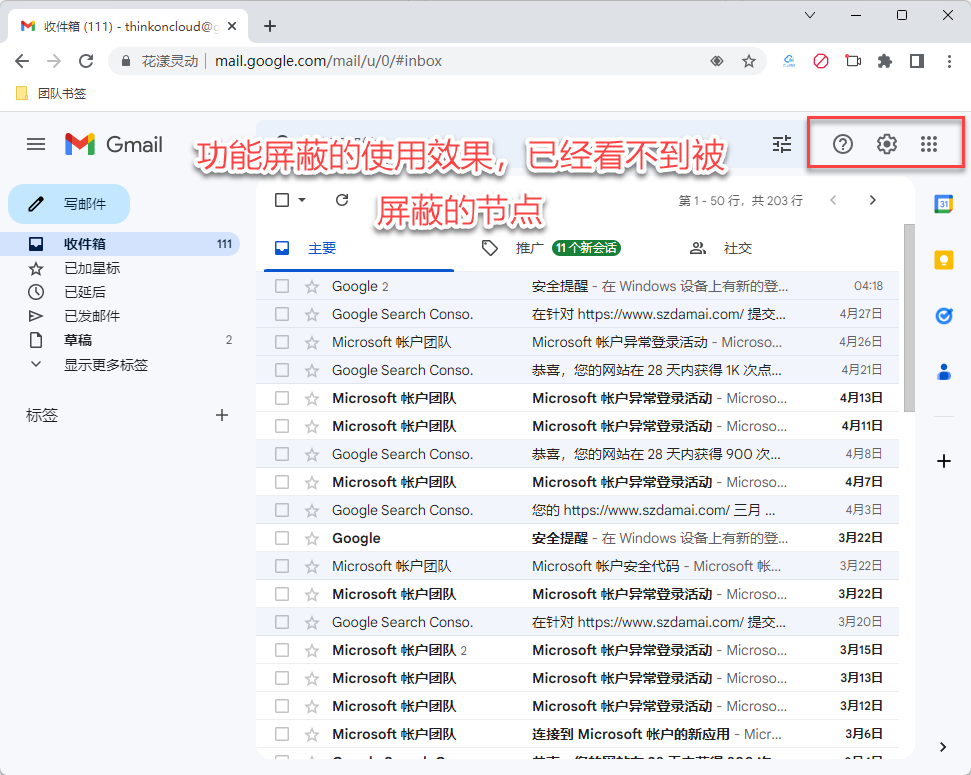Image resolution: width=971 pixels, height=775 pixels.
Task: Open 已发邮件 folder
Action: point(92,316)
